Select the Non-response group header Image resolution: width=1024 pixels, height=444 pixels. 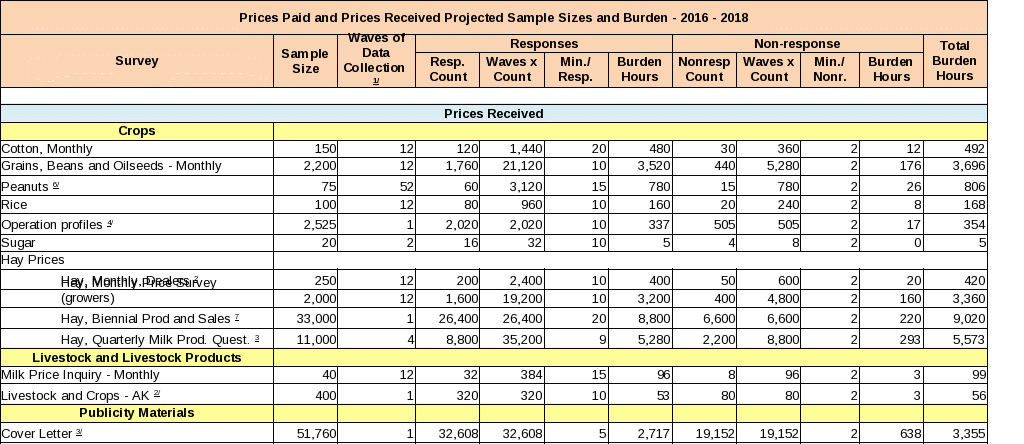(797, 44)
